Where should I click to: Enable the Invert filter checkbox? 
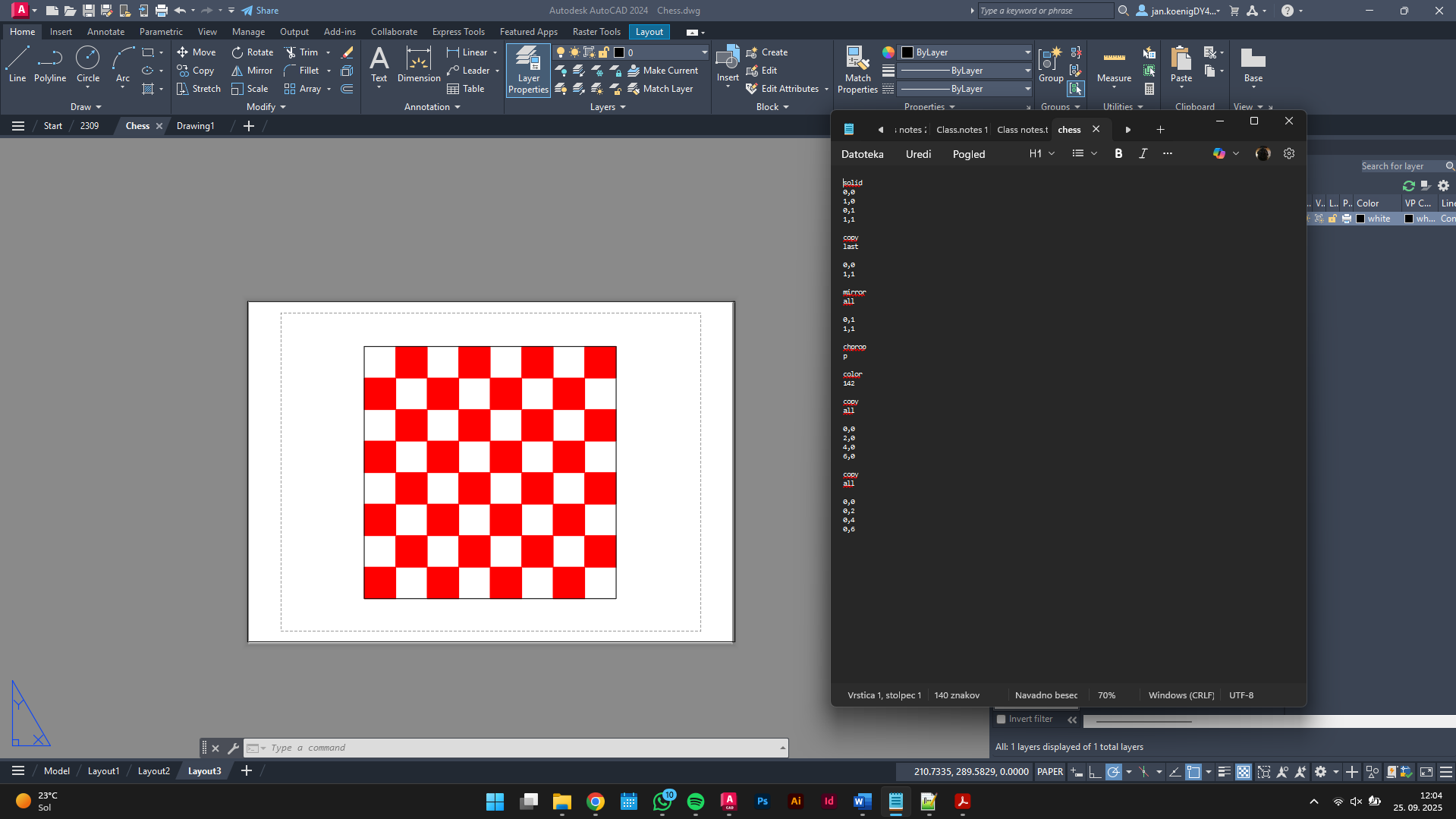(x=1002, y=719)
